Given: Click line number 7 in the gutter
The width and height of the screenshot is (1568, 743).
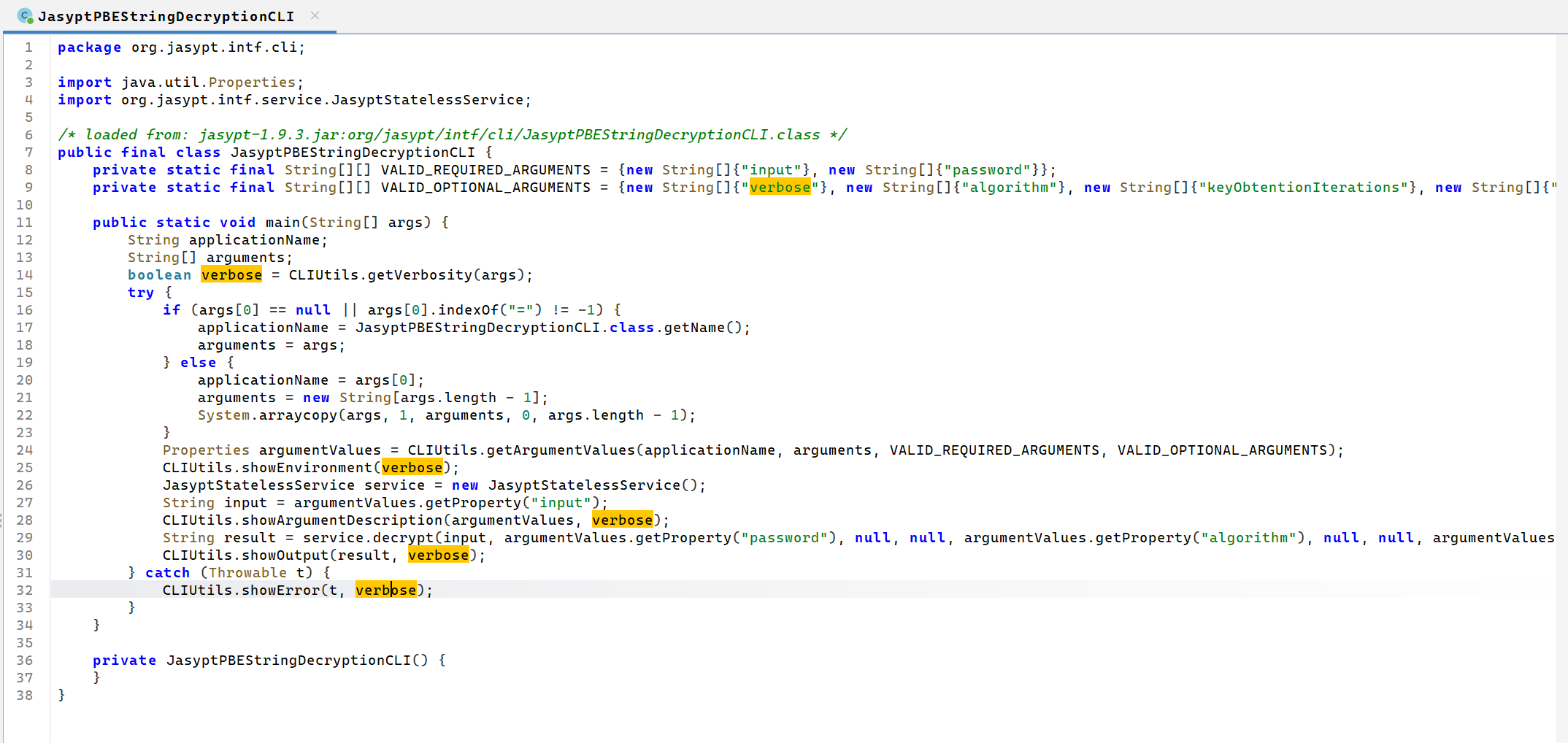Looking at the screenshot, I should click(29, 153).
